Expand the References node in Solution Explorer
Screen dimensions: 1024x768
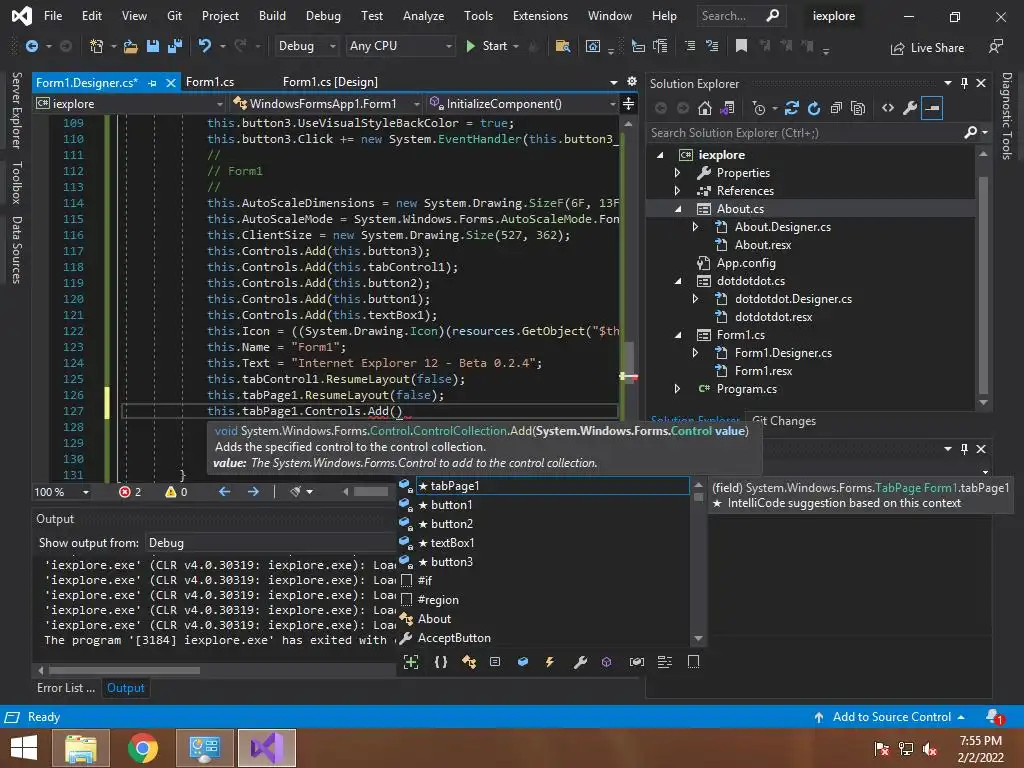(677, 191)
